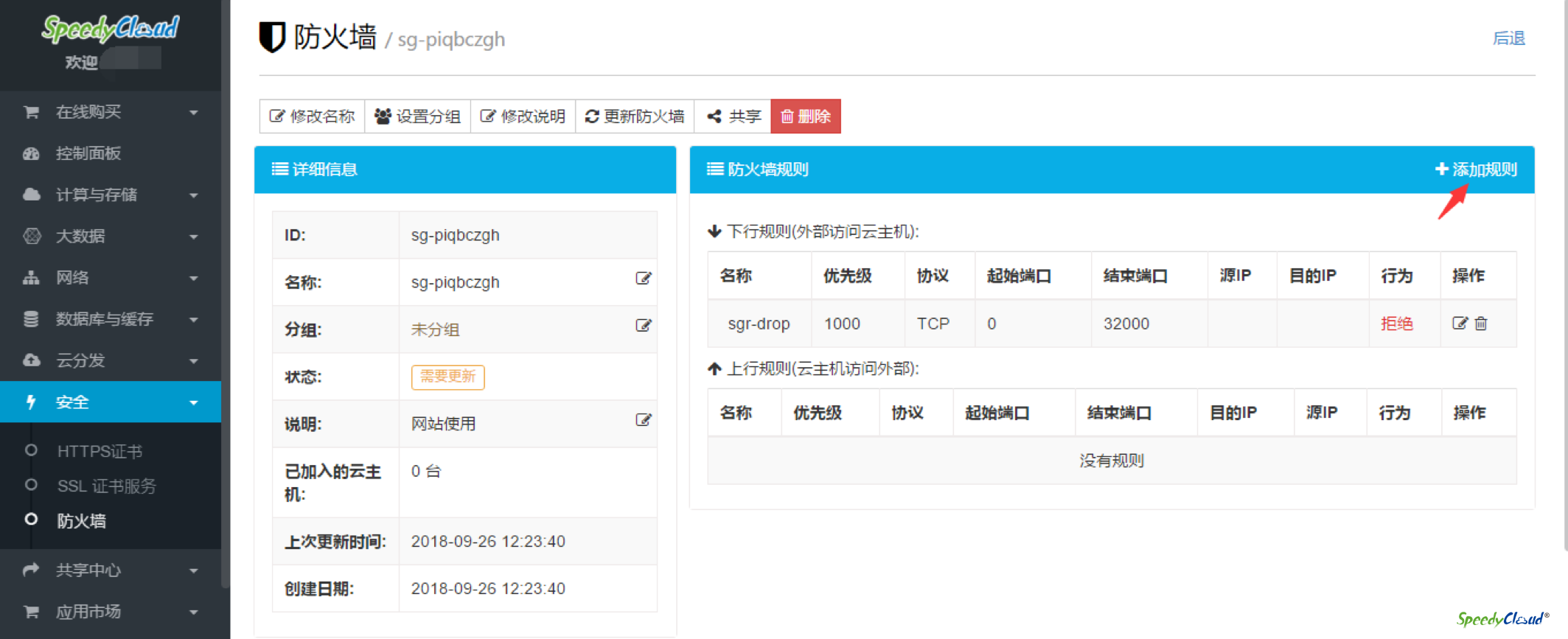Expand the 网络 menu arrow
Viewport: 1568px width, 639px height.
click(194, 279)
